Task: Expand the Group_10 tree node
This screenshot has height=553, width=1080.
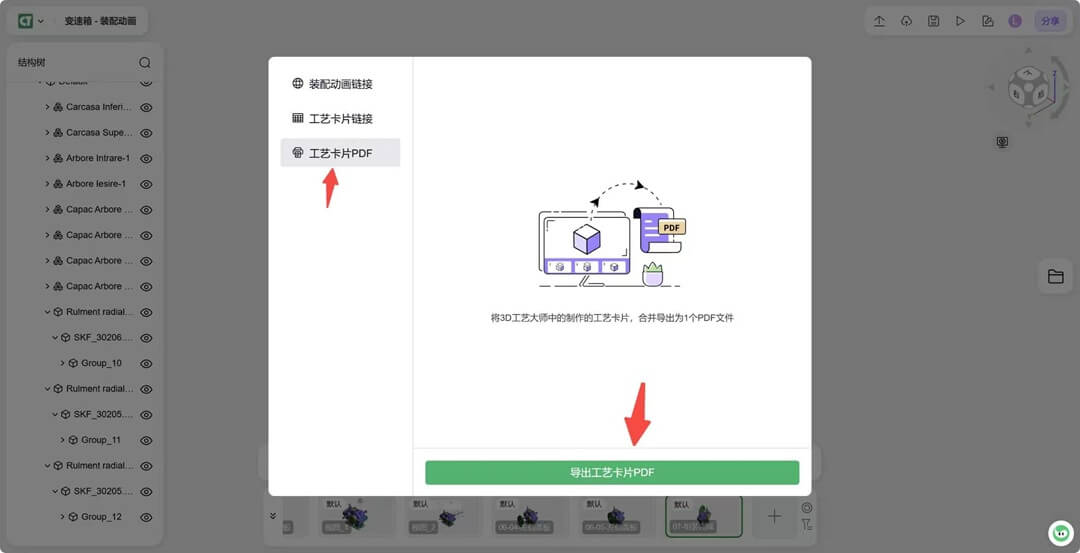Action: point(63,363)
